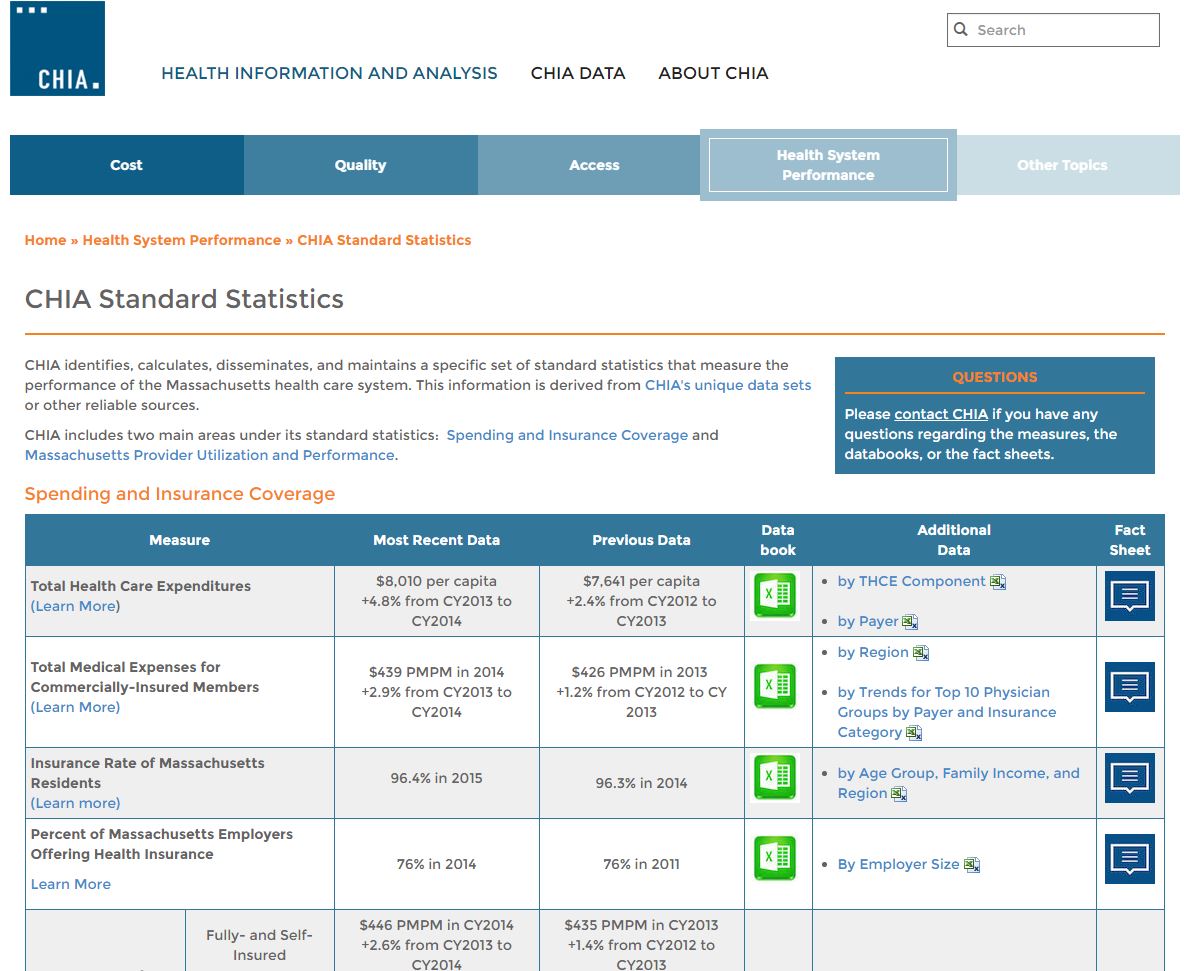
Task: Open Excel databook for Employers Offering Health Insurance
Action: click(775, 859)
